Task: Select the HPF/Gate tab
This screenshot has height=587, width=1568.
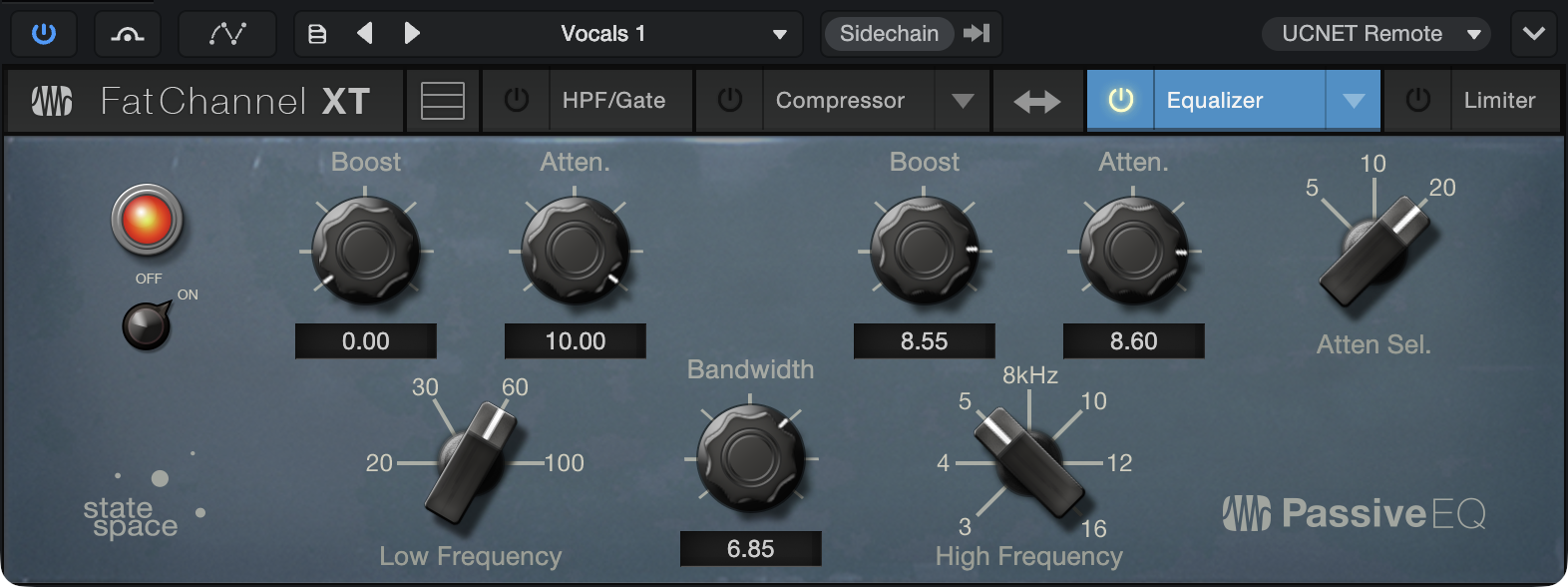Action: pyautogui.click(x=620, y=100)
